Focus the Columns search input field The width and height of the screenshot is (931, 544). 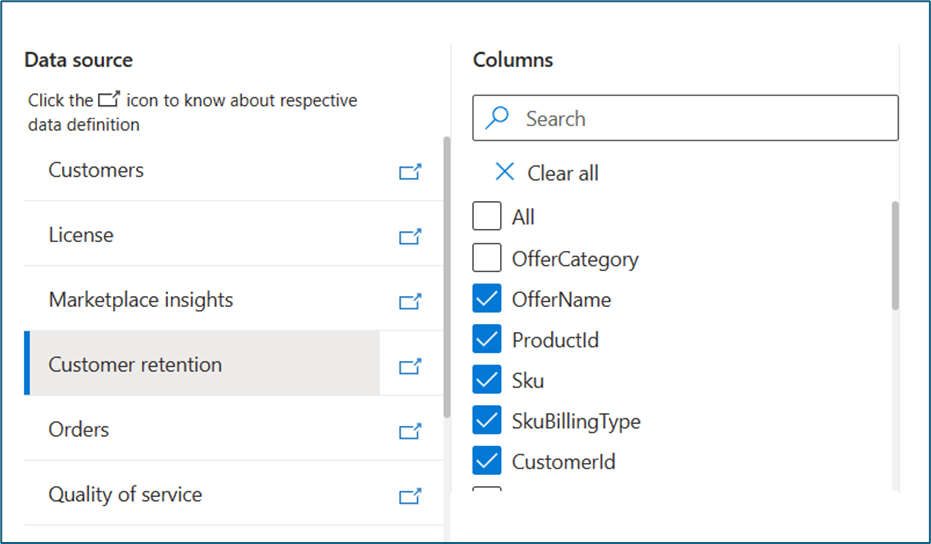tap(700, 119)
